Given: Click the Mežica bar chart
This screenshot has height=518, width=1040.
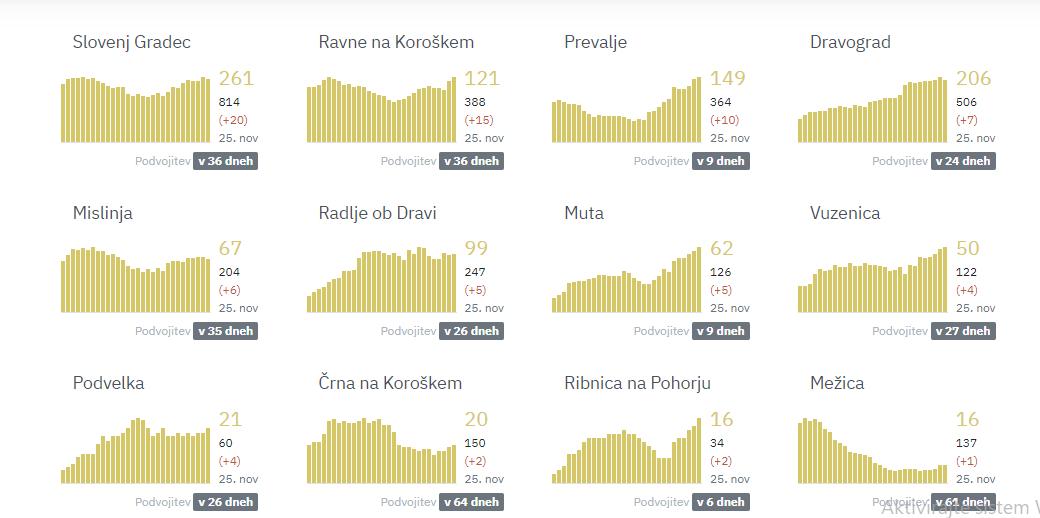Looking at the screenshot, I should click(x=872, y=452).
